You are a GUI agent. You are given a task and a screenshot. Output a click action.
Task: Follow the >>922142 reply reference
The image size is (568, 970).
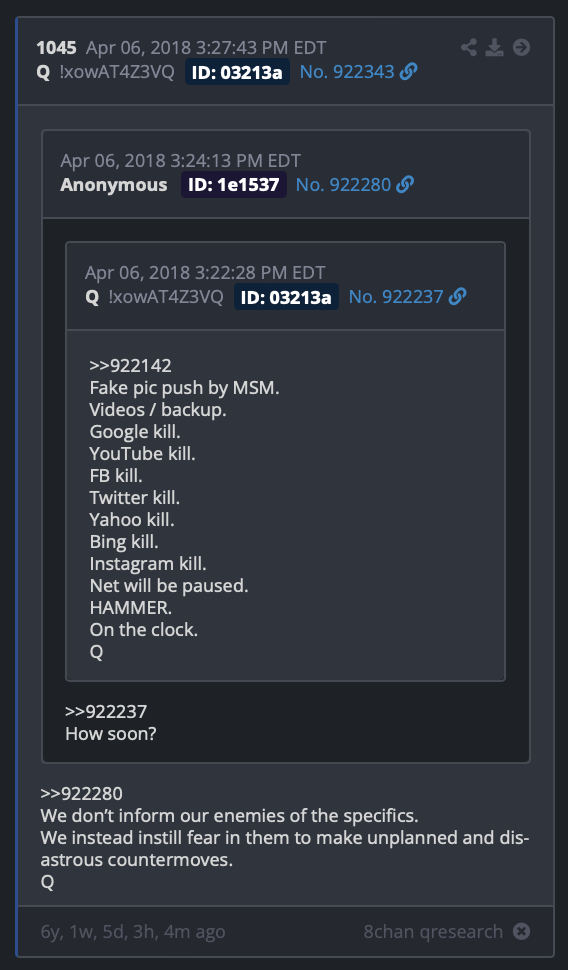pos(131,366)
